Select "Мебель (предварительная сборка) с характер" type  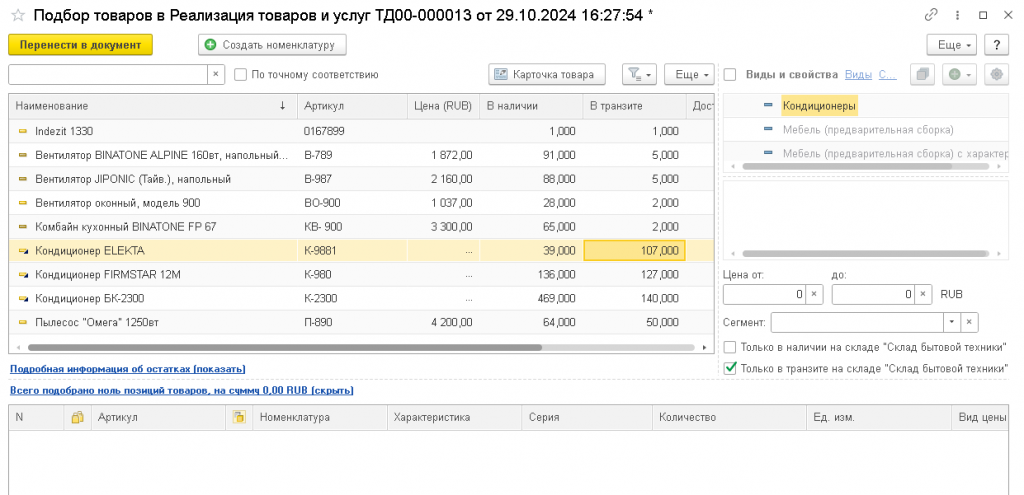895,153
